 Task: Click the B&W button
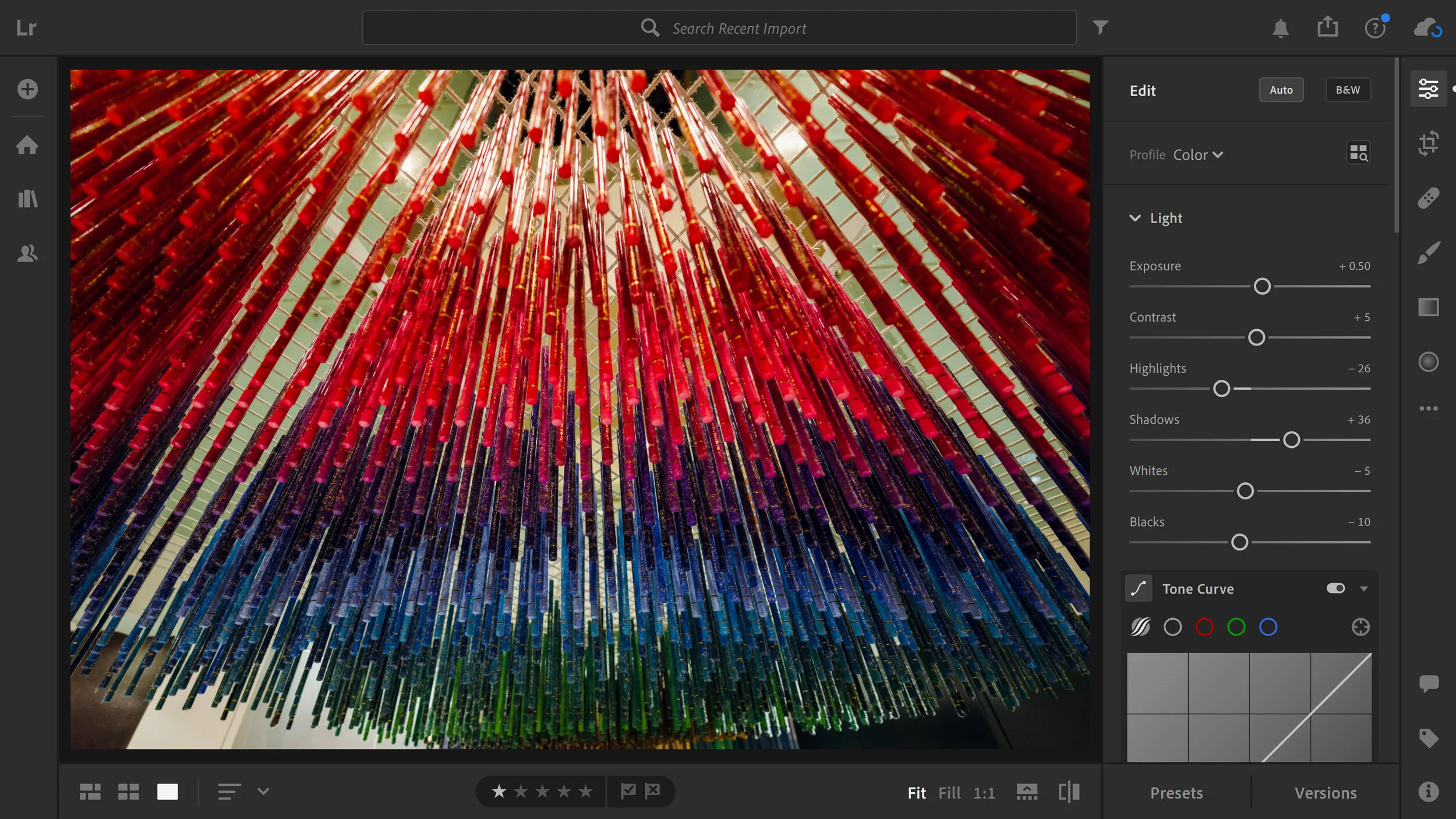pos(1347,90)
